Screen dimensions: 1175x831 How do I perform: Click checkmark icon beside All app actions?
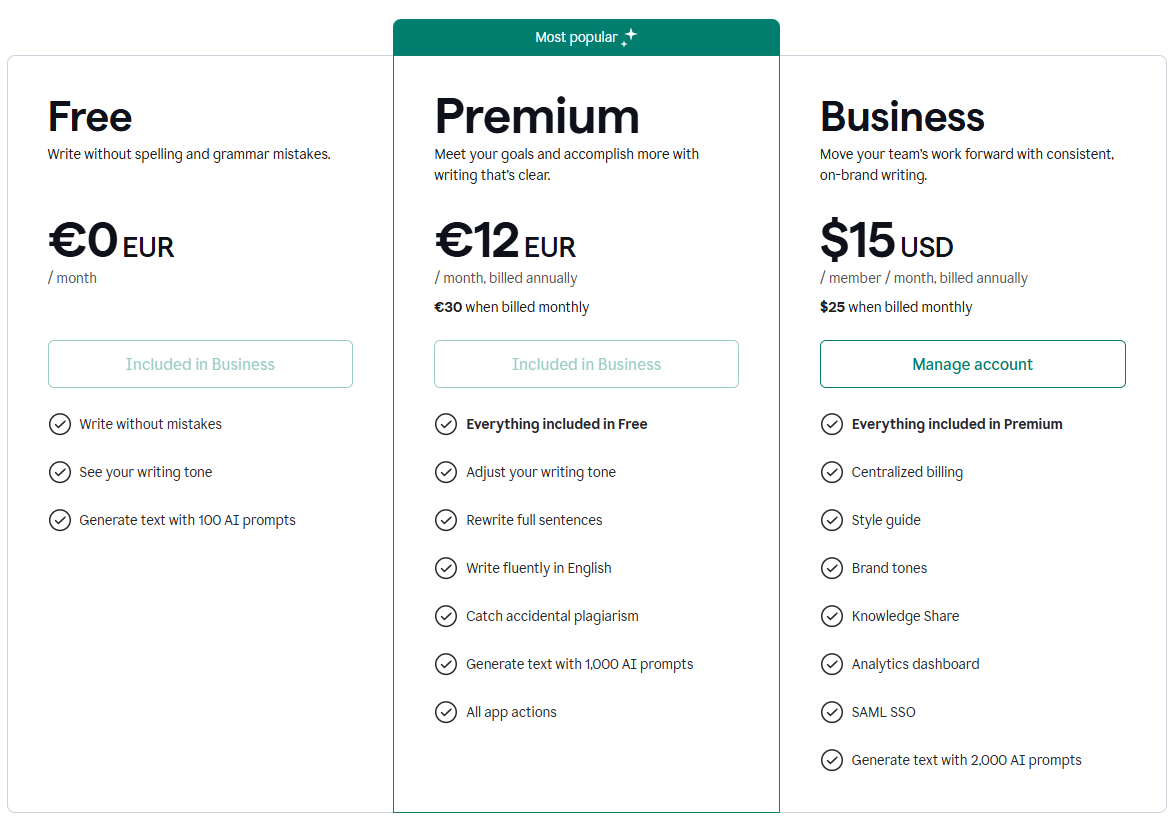(x=446, y=712)
